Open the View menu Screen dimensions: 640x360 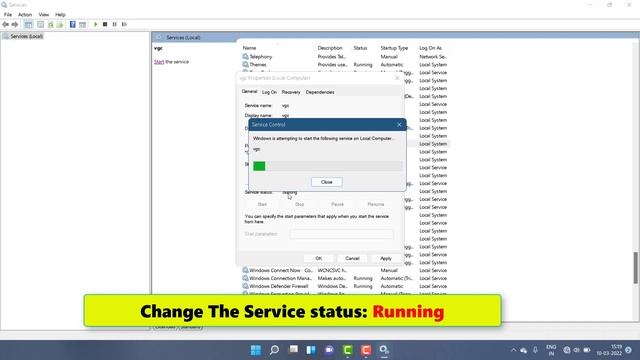coord(44,14)
